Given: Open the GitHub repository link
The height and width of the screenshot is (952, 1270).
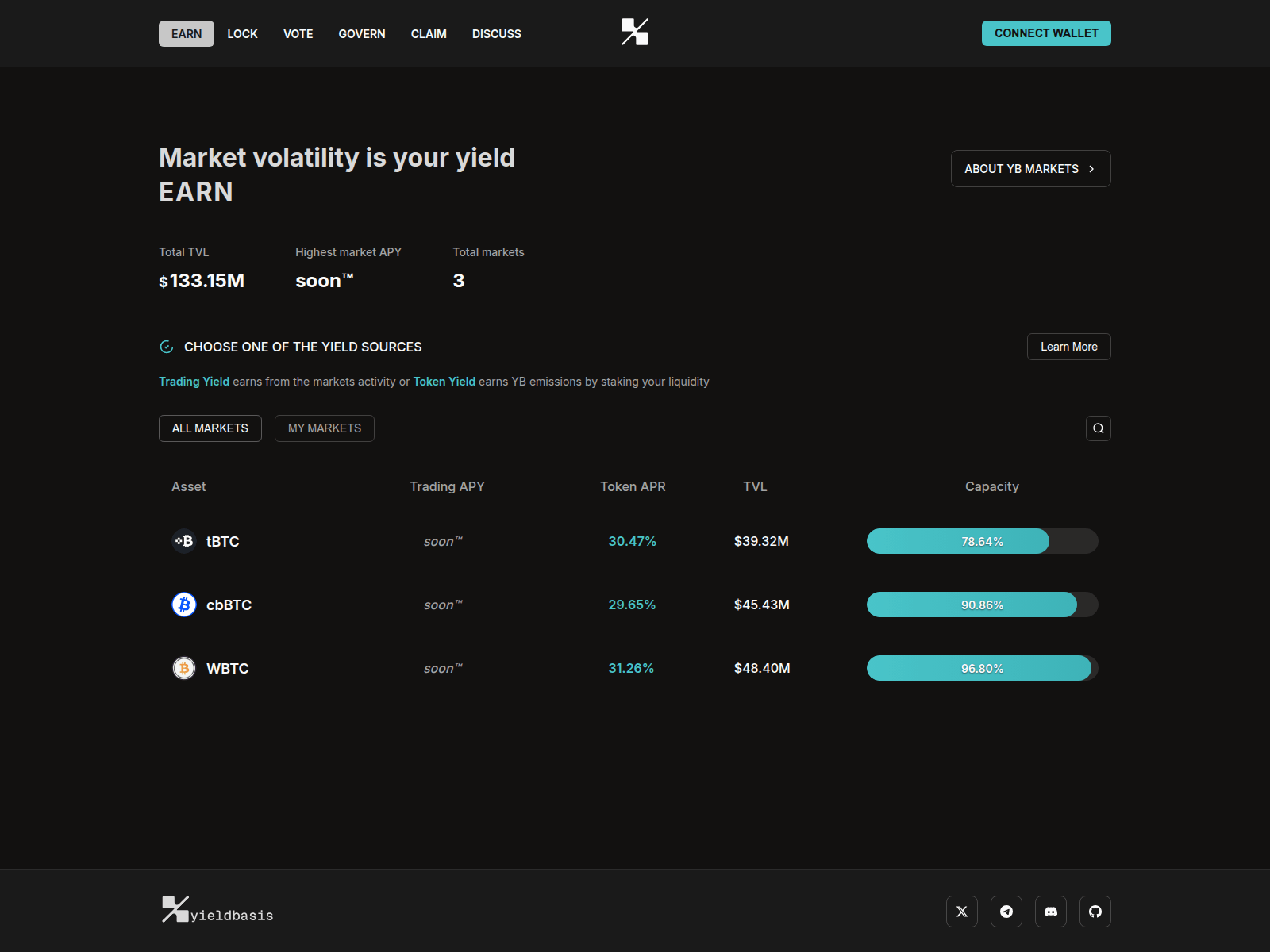Looking at the screenshot, I should click(x=1095, y=912).
